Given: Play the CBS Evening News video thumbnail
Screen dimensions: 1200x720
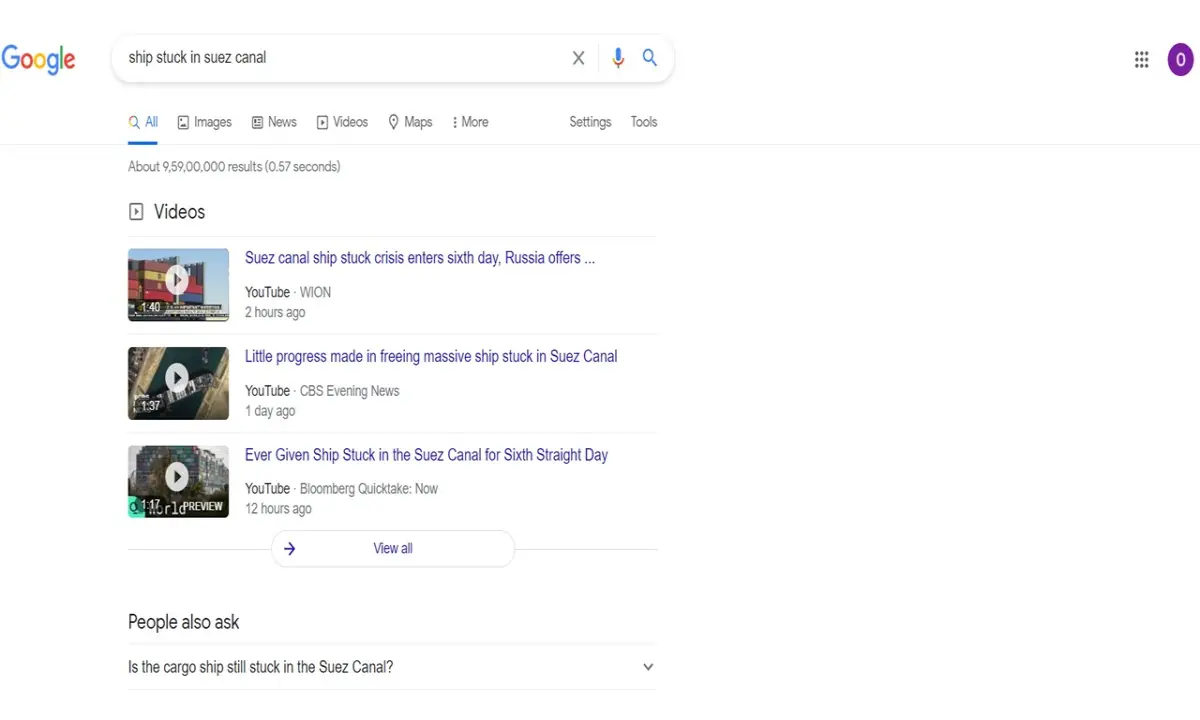Looking at the screenshot, I should point(178,383).
